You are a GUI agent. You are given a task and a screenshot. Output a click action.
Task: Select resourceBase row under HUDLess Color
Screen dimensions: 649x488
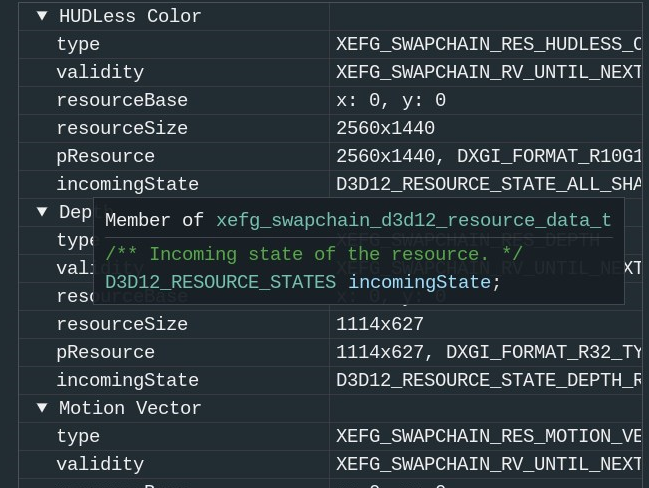122,100
